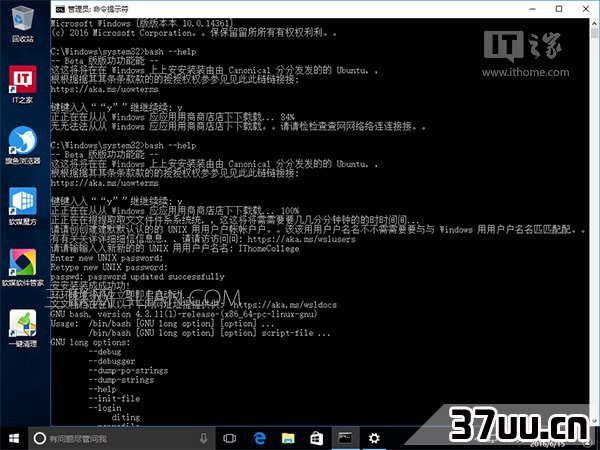Click the "GNU bash, version 4.3.11" line
Viewport: 600px width, 450px height.
tap(184, 314)
